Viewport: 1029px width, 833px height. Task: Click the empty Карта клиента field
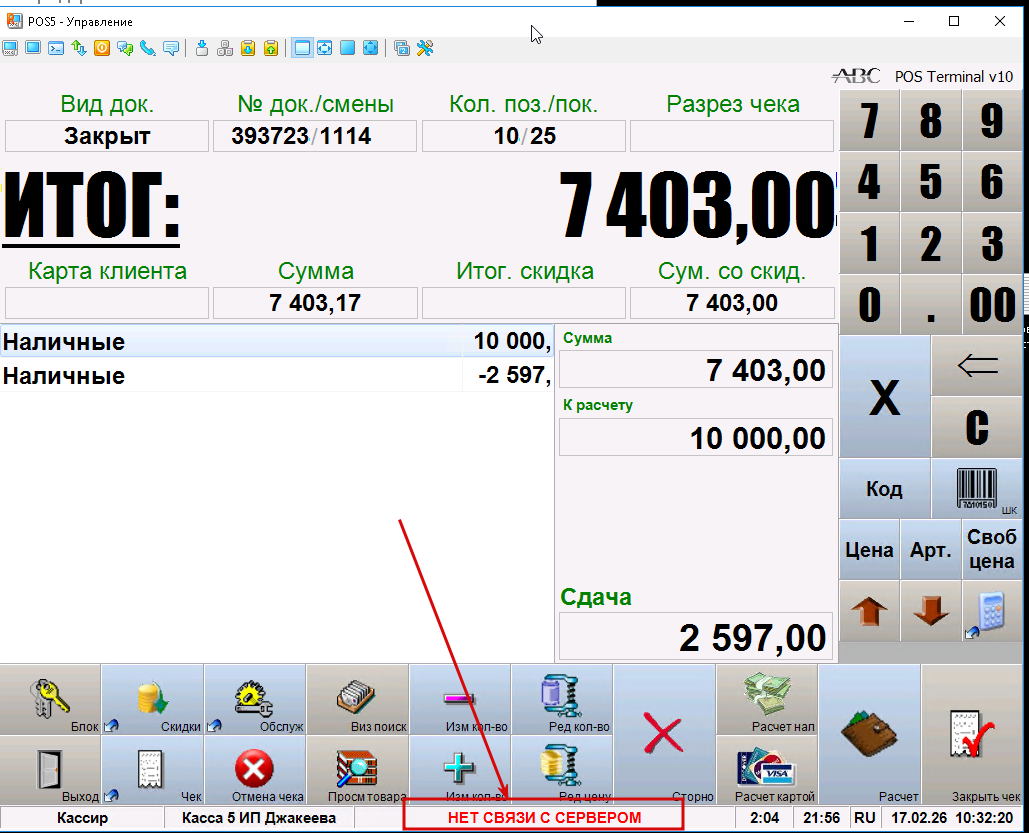coord(106,303)
